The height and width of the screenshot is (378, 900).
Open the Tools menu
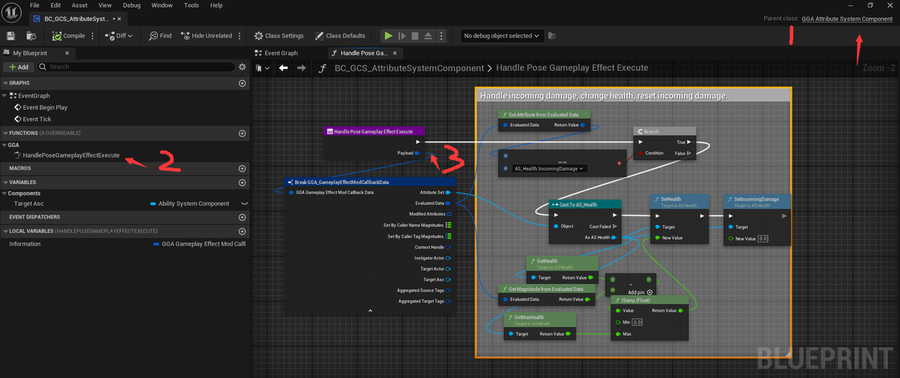point(191,5)
